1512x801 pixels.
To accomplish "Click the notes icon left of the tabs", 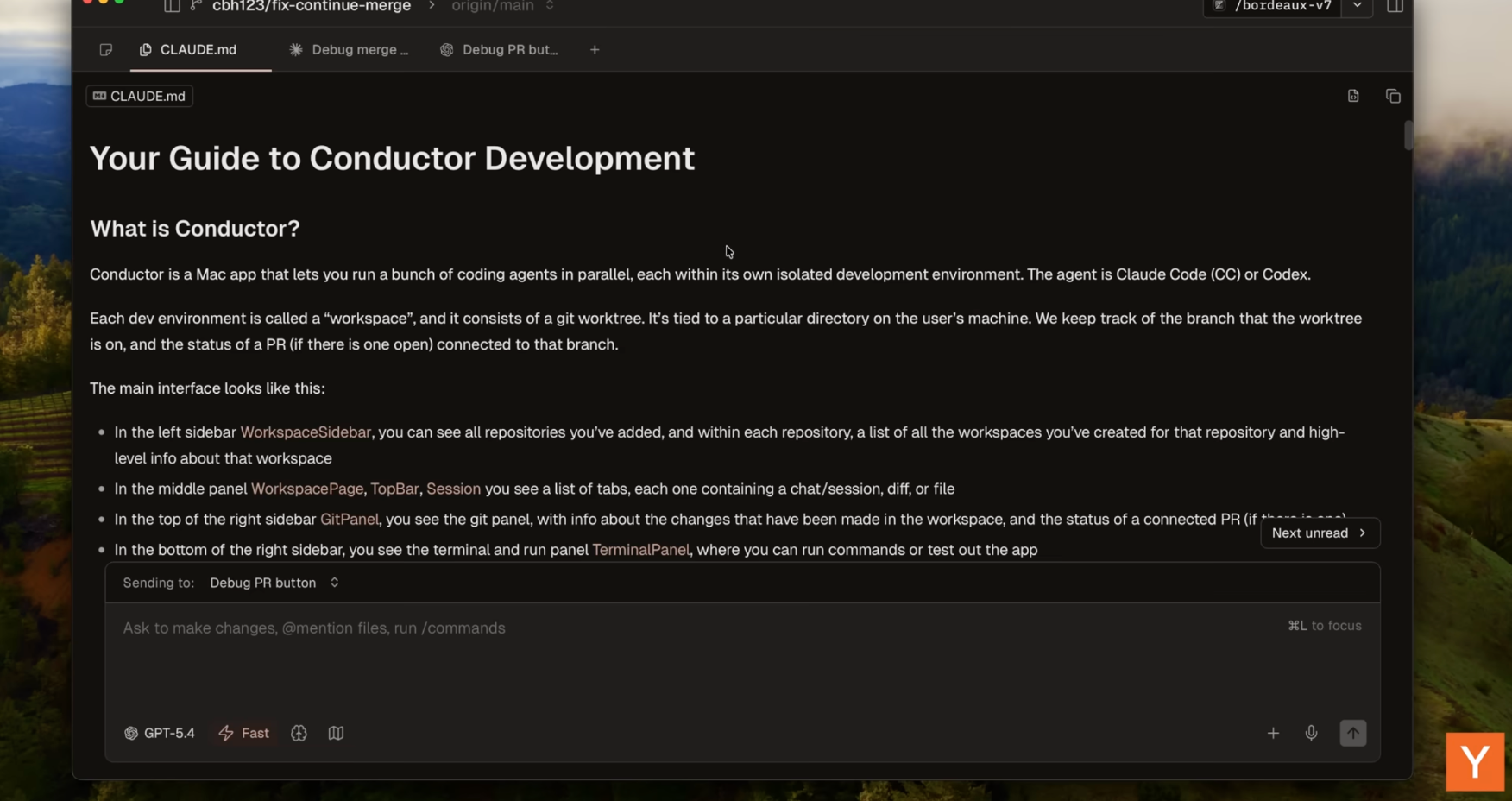I will (x=106, y=50).
